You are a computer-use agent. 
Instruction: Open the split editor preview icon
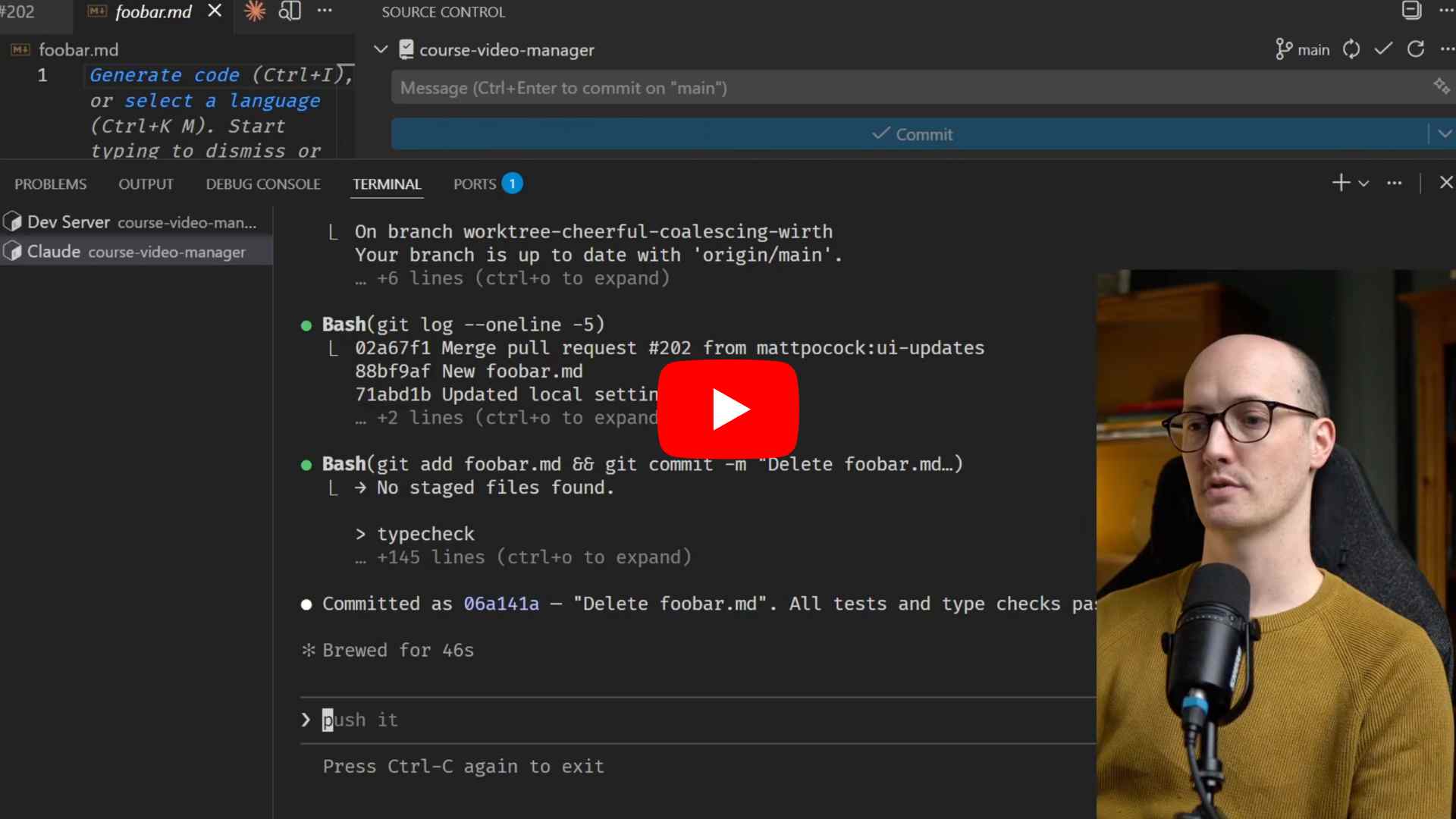pyautogui.click(x=290, y=11)
